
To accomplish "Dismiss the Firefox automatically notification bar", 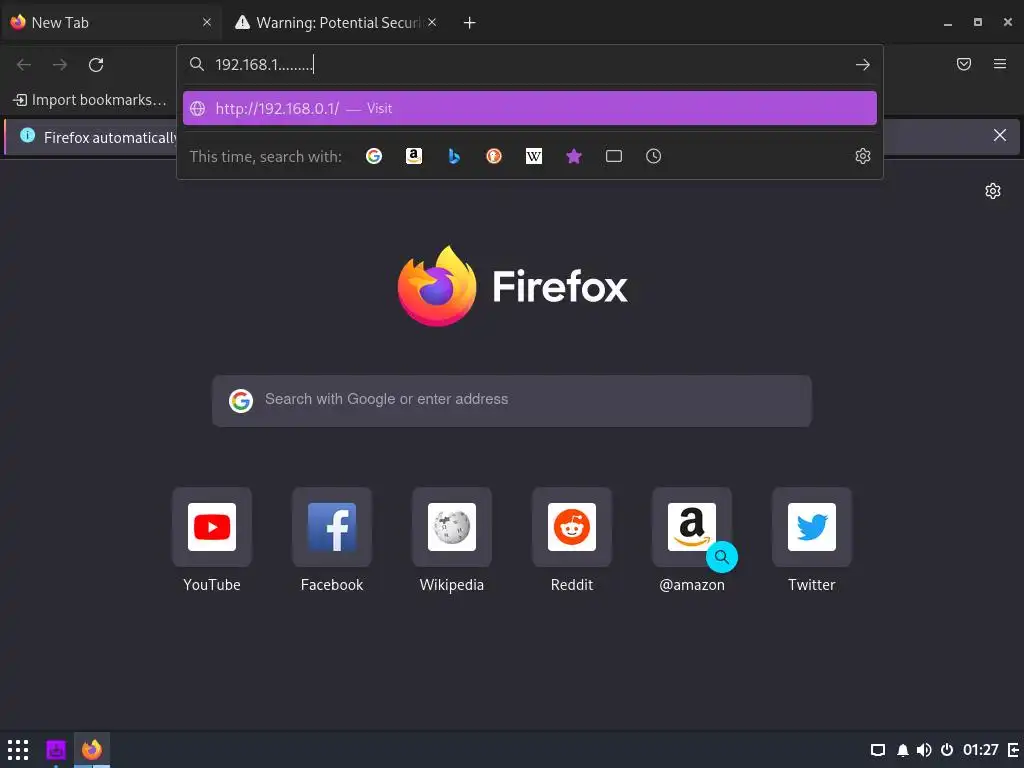I will tap(1000, 135).
